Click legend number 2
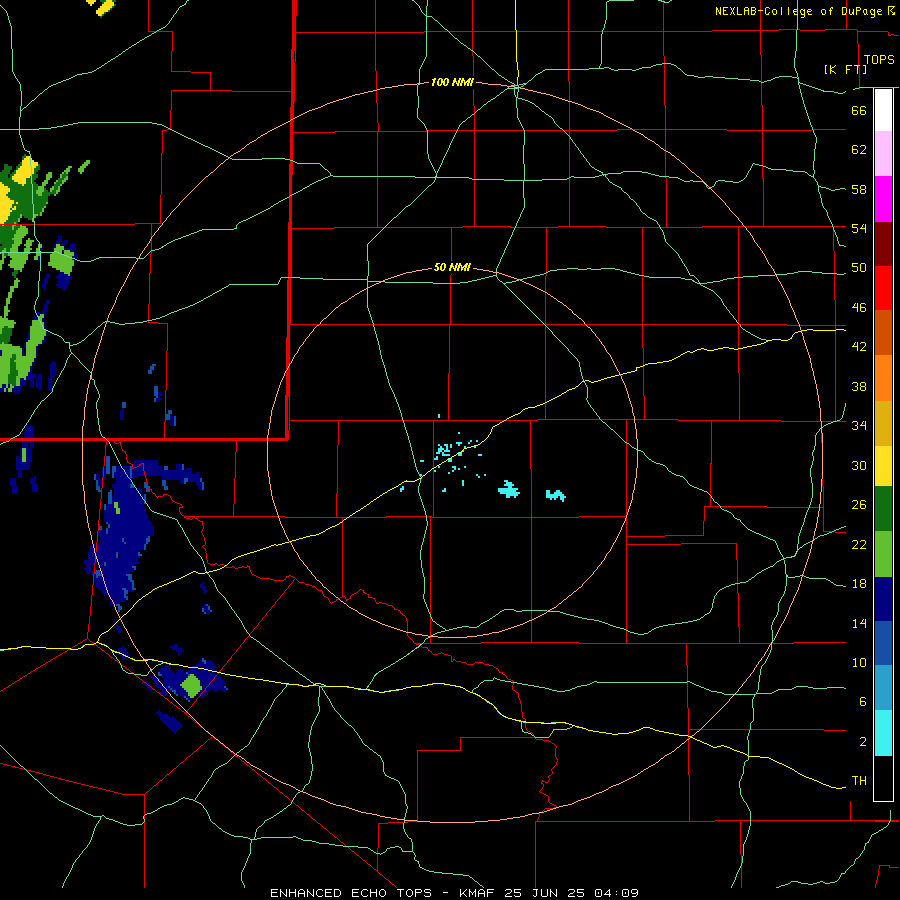Screen dimensions: 900x900 pos(862,742)
